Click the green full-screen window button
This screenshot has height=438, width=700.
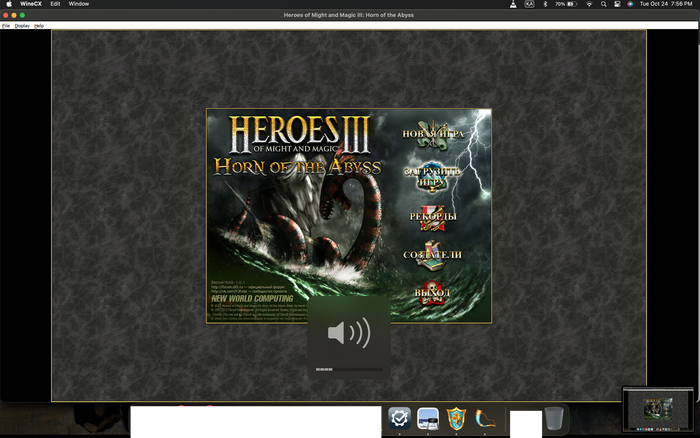22,15
